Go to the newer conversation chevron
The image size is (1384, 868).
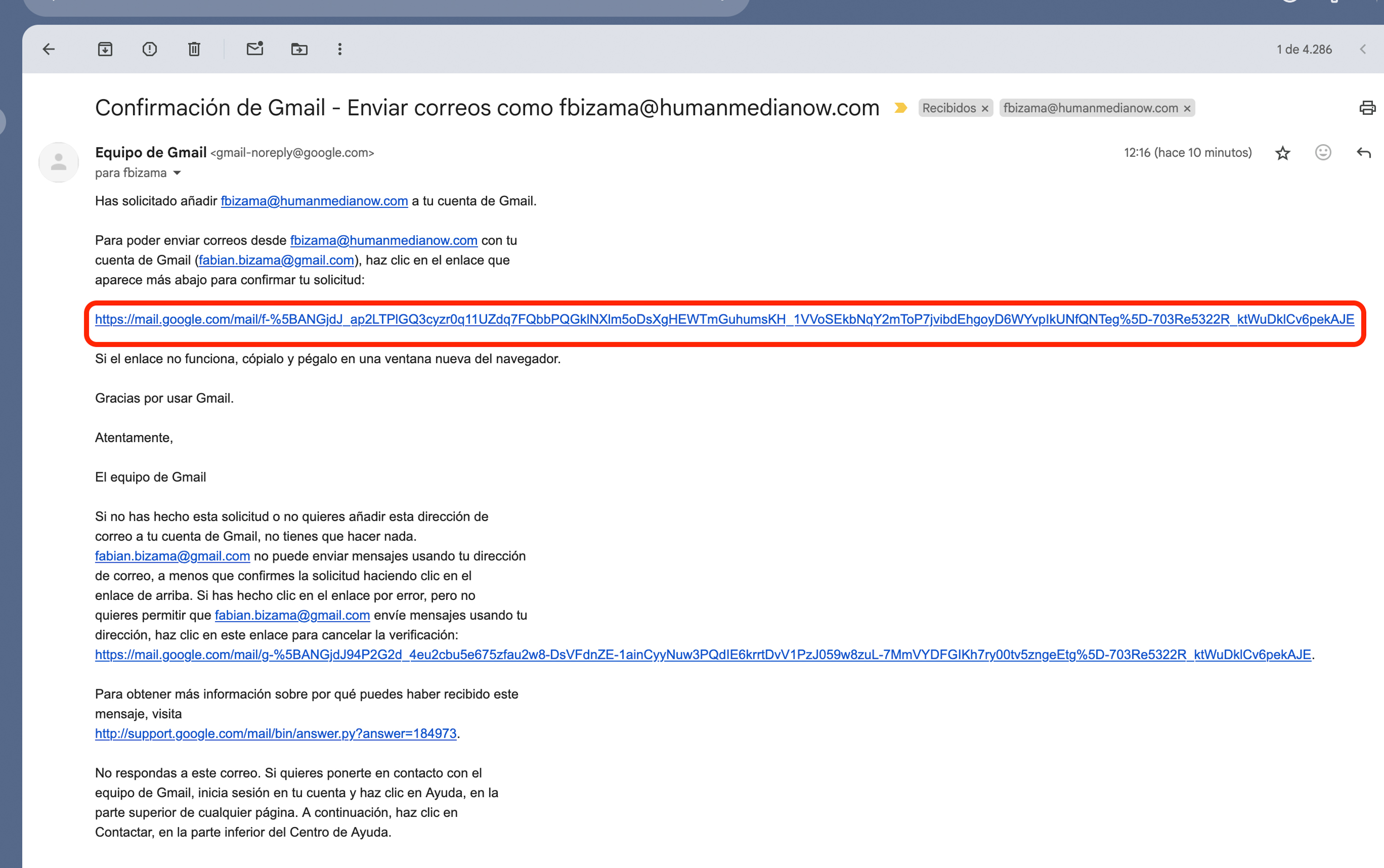pos(1363,49)
